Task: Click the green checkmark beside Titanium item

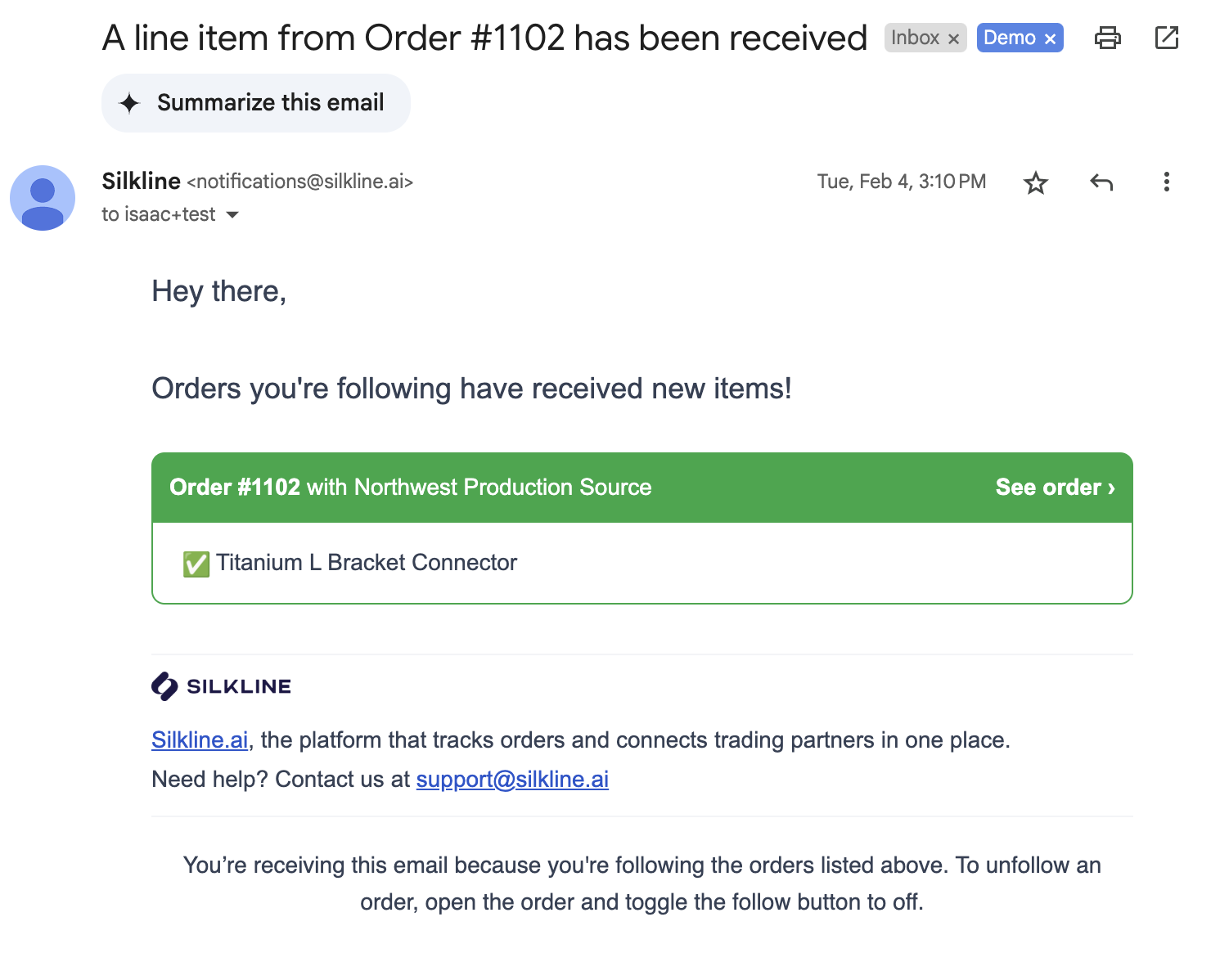Action: (x=196, y=564)
